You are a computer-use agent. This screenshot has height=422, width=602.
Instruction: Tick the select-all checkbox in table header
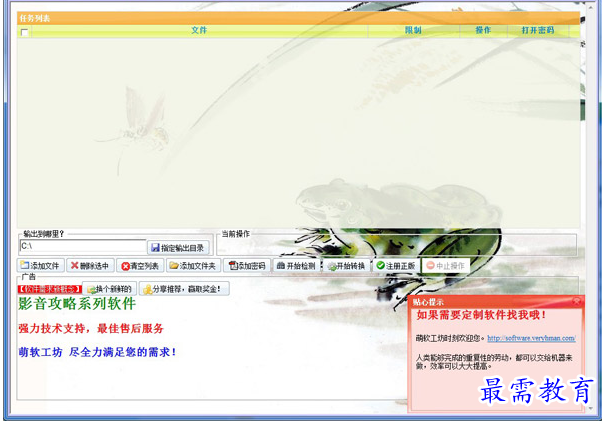click(x=25, y=32)
